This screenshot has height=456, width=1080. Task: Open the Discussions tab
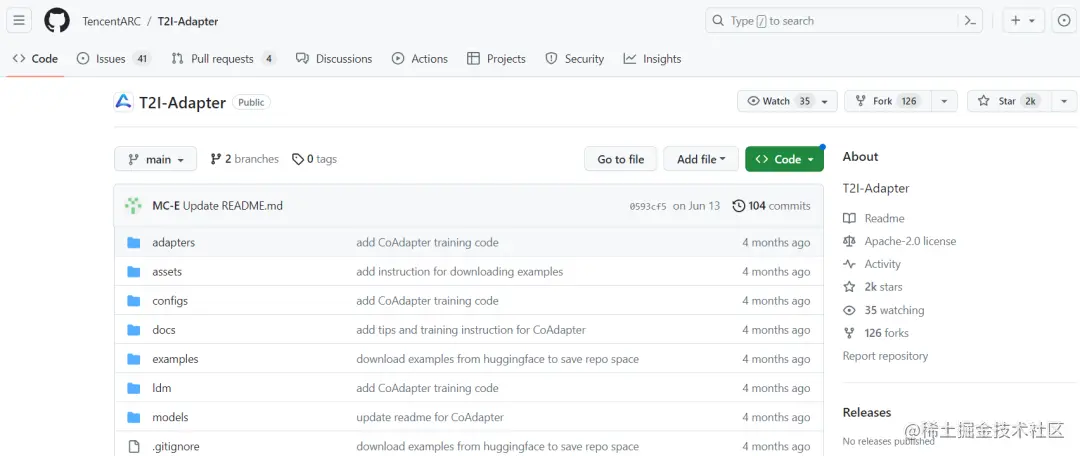click(x=334, y=59)
